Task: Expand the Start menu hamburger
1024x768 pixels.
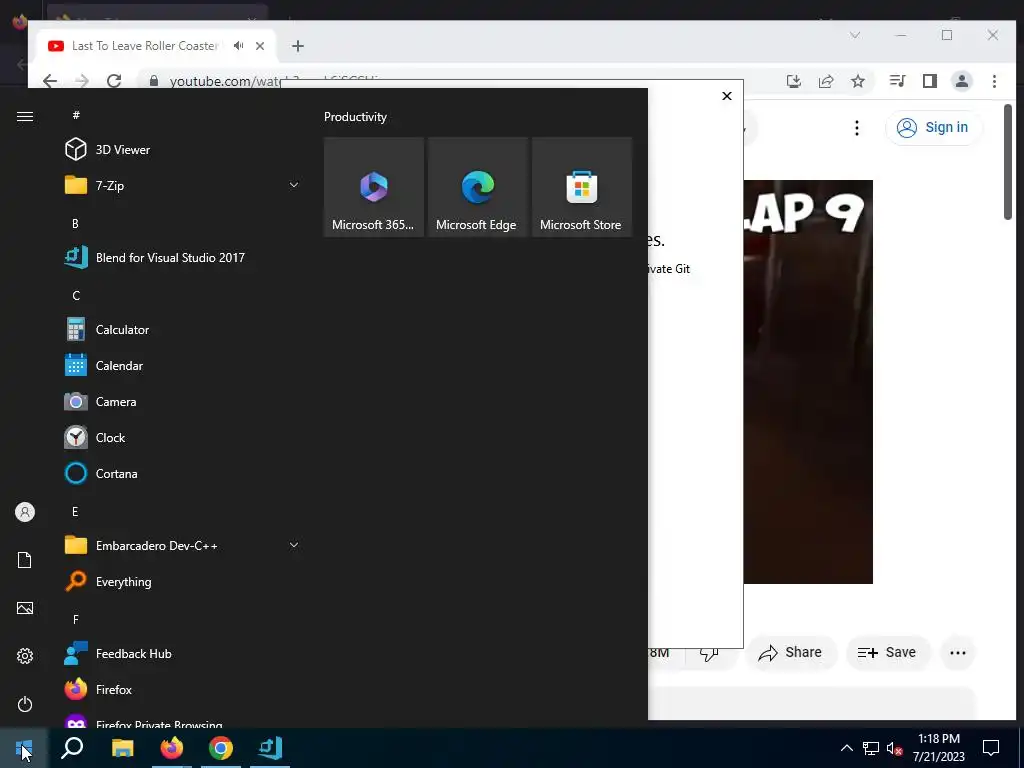Action: [25, 116]
